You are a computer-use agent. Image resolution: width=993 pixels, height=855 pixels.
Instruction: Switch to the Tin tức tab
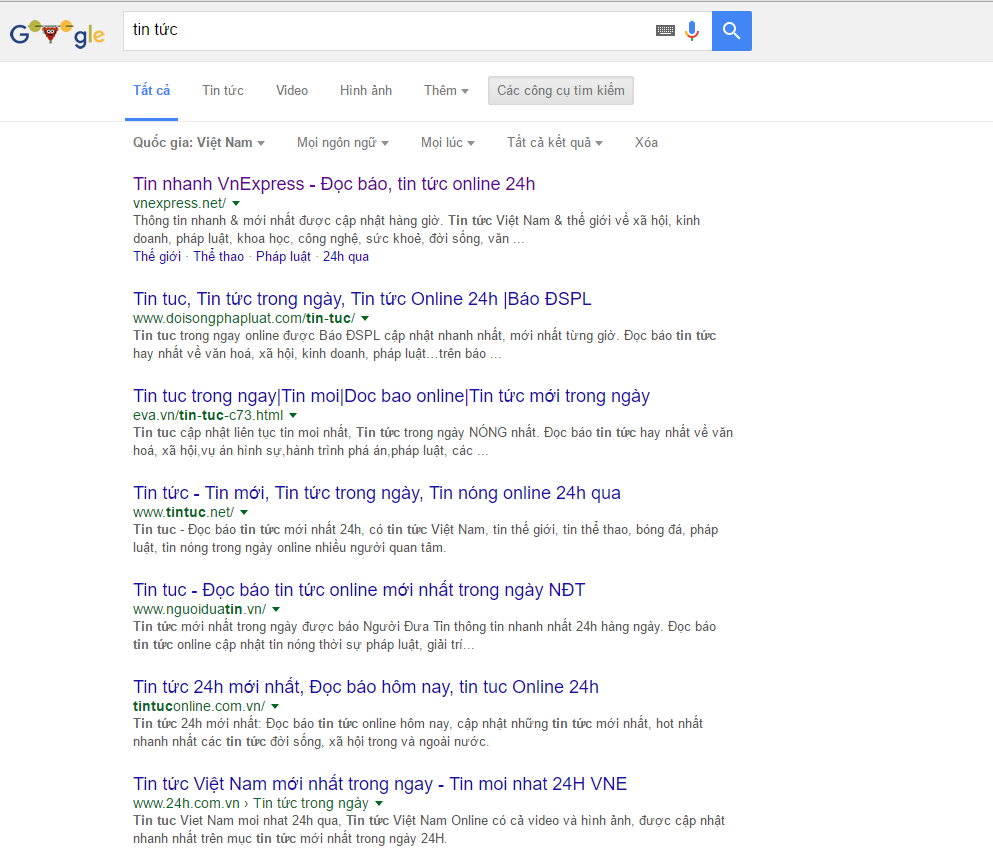pyautogui.click(x=222, y=90)
